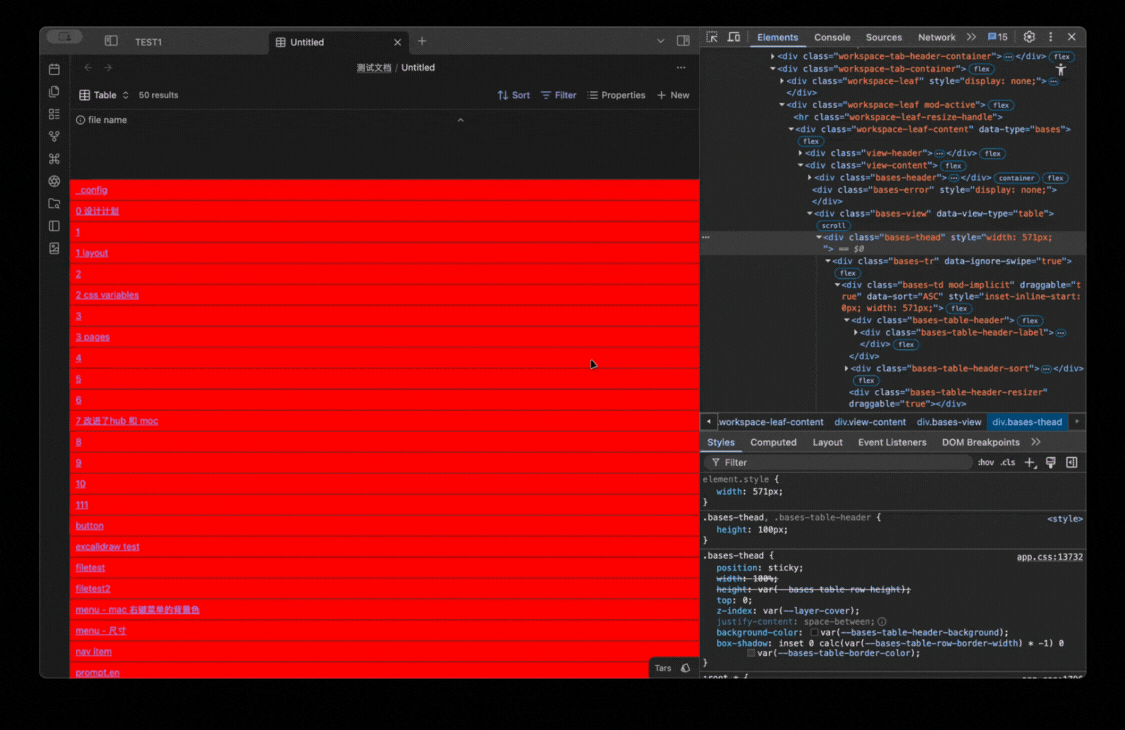Toggle the computed styles sidebar icon
The width and height of the screenshot is (1125, 730).
tap(1071, 463)
